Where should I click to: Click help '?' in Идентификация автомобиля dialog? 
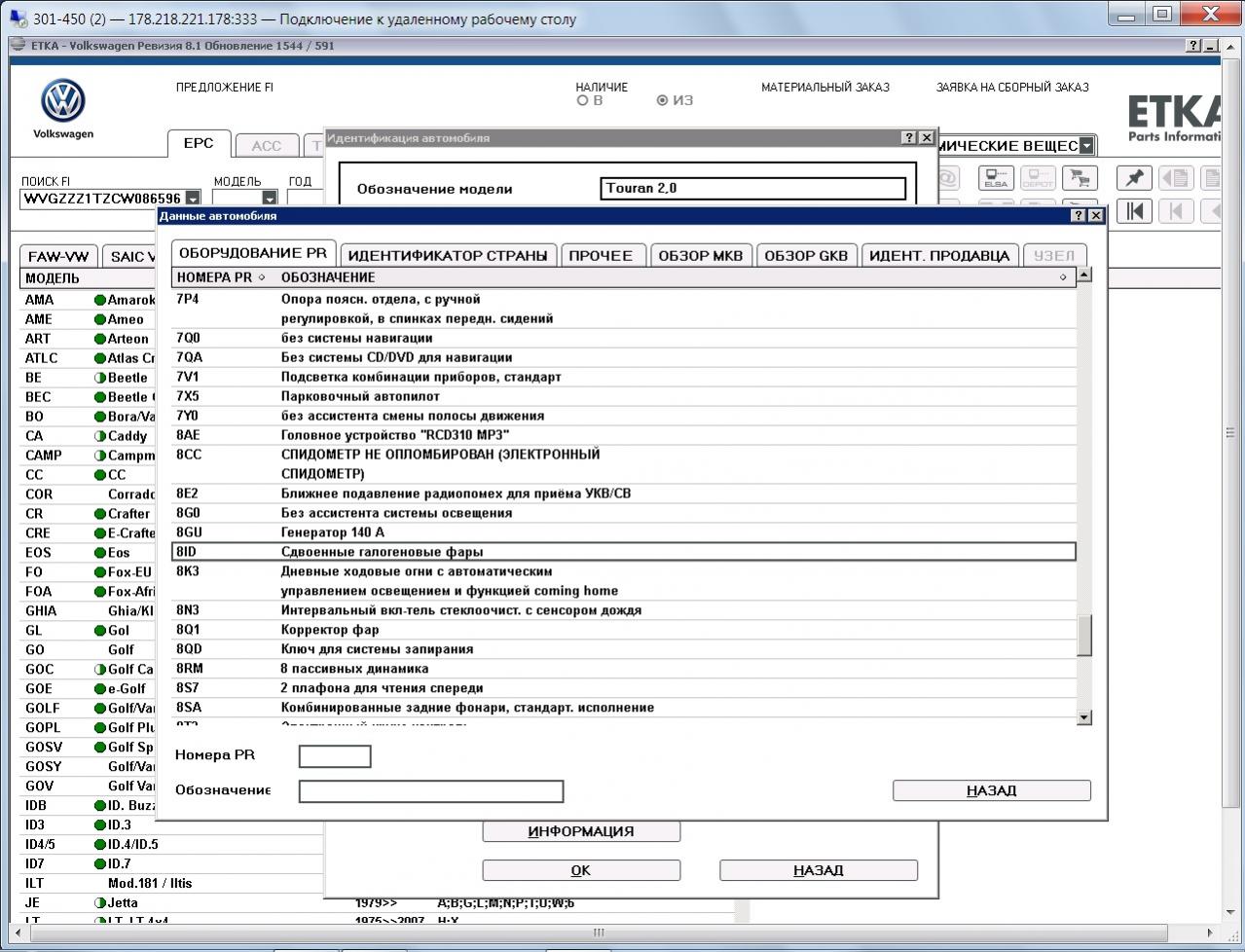(x=909, y=138)
